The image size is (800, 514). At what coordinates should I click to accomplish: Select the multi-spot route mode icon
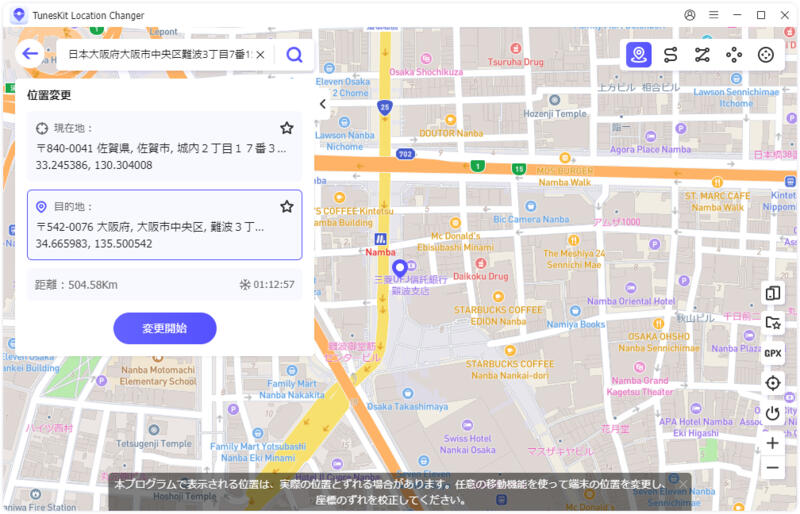pos(703,55)
